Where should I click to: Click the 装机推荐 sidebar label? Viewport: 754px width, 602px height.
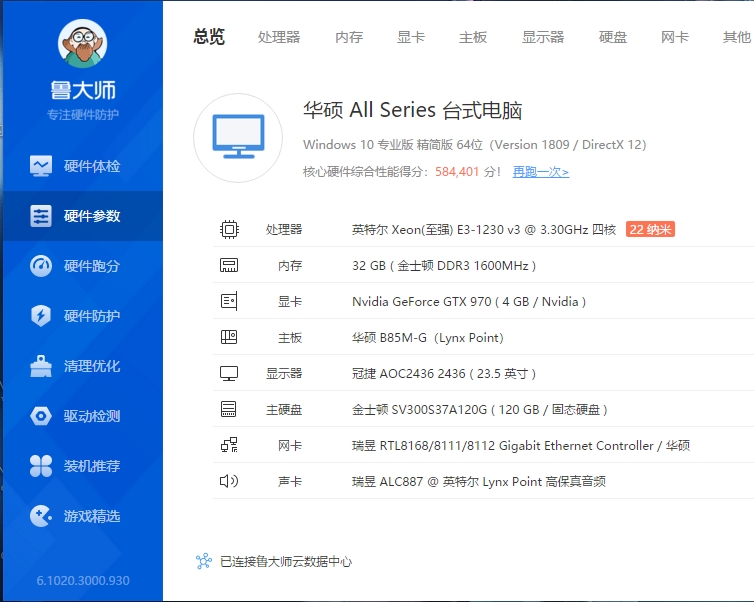tap(92, 466)
